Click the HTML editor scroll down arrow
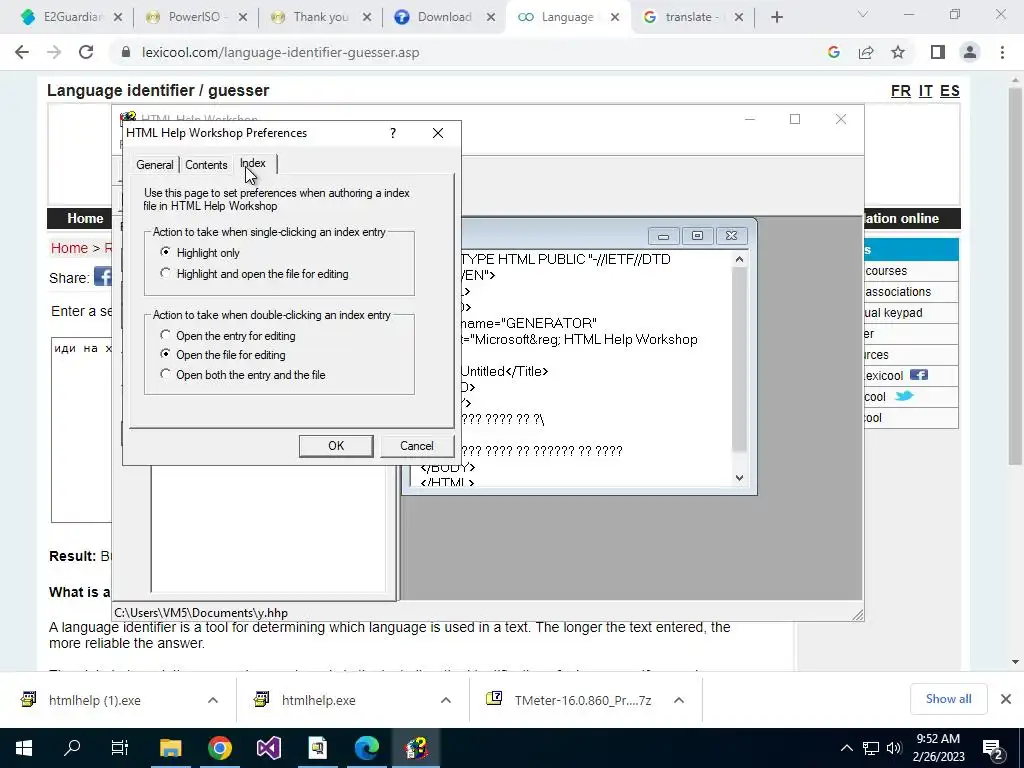 [739, 477]
